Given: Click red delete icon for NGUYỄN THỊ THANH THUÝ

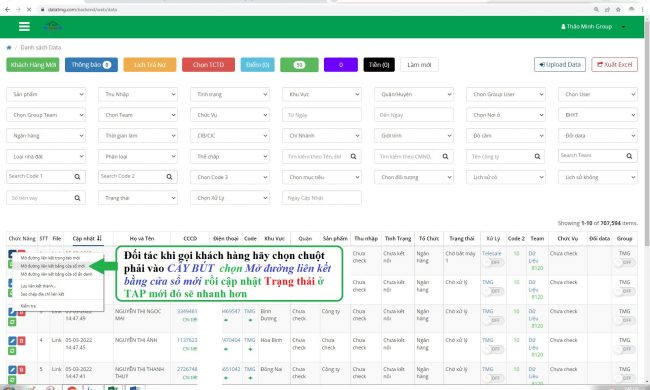Looking at the screenshot, I should click(22, 370).
